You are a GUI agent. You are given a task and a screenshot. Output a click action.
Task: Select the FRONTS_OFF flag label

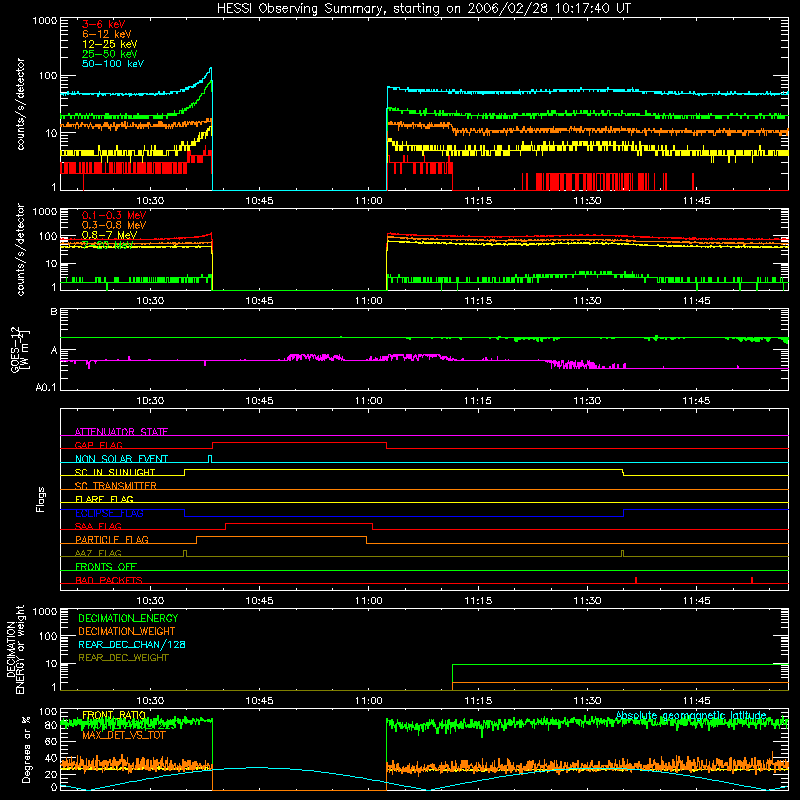(106, 566)
